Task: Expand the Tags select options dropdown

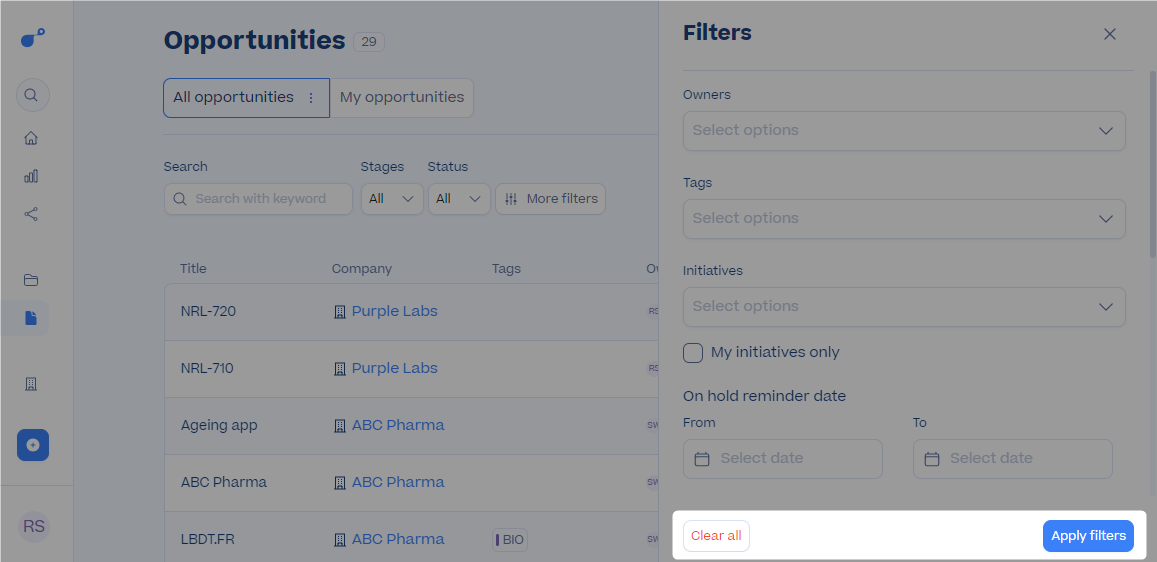Action: (x=904, y=219)
